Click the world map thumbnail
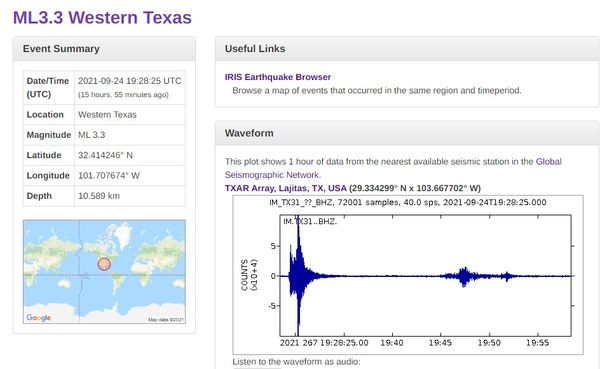 (104, 271)
